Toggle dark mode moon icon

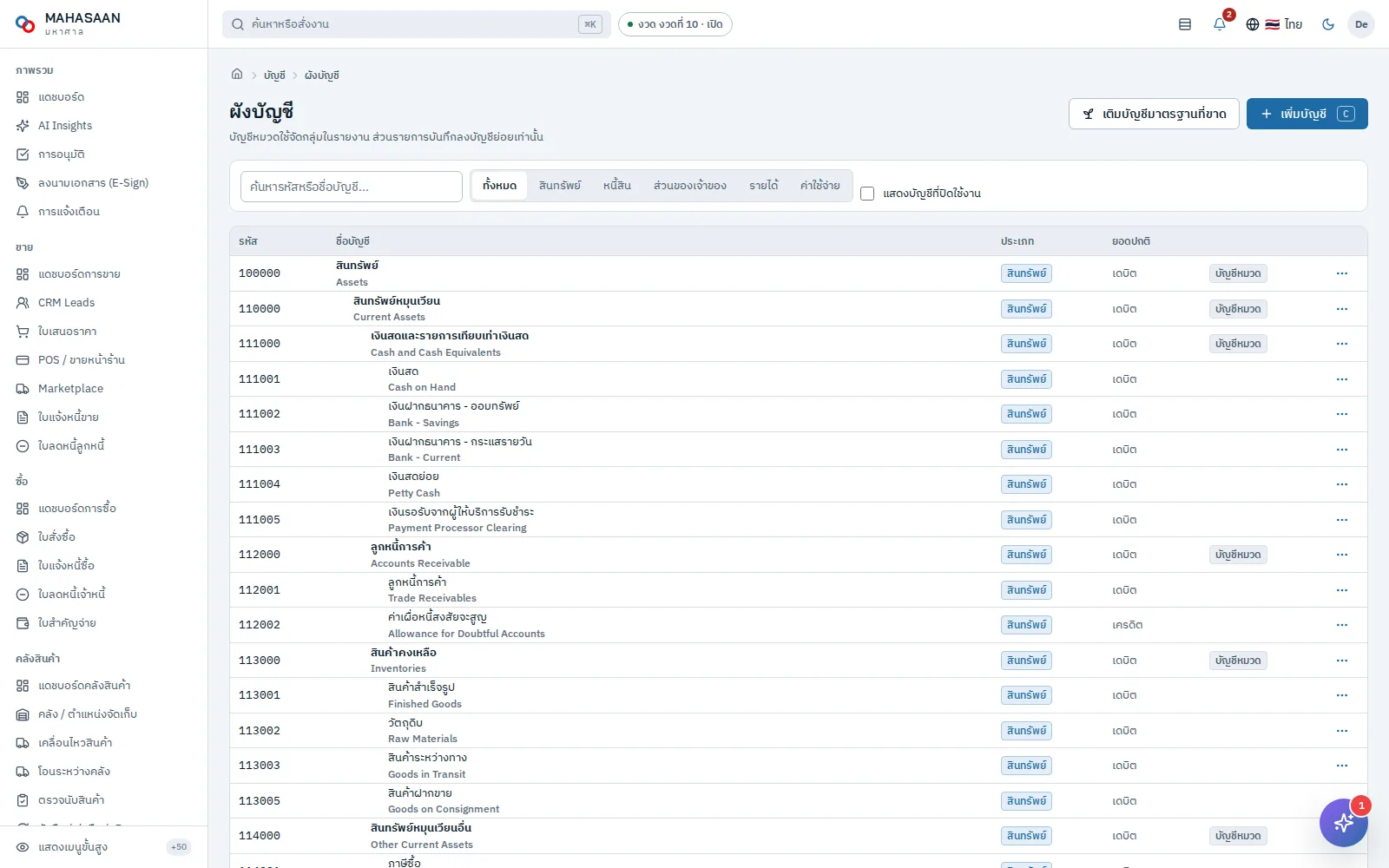(x=1328, y=24)
